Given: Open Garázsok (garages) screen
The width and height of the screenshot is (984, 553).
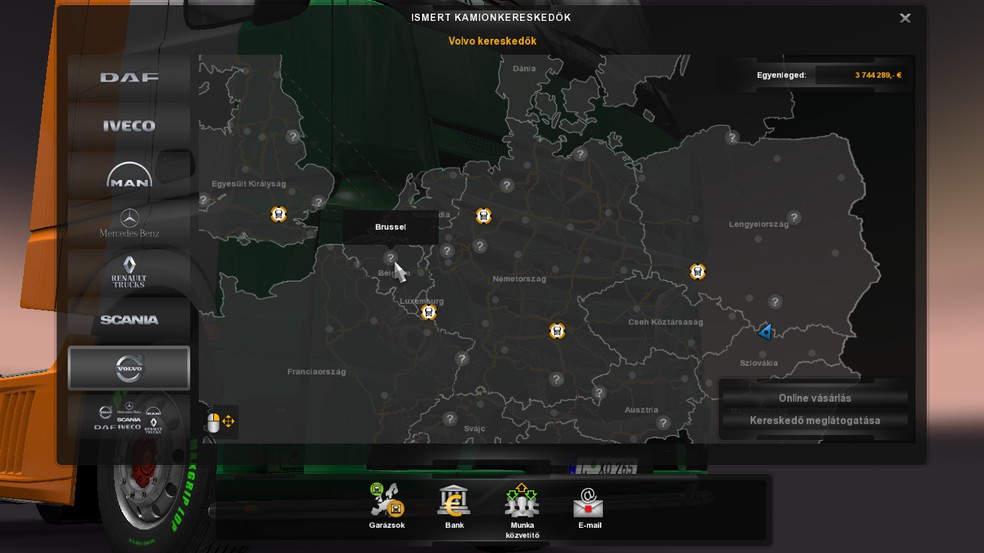Looking at the screenshot, I should (x=387, y=506).
